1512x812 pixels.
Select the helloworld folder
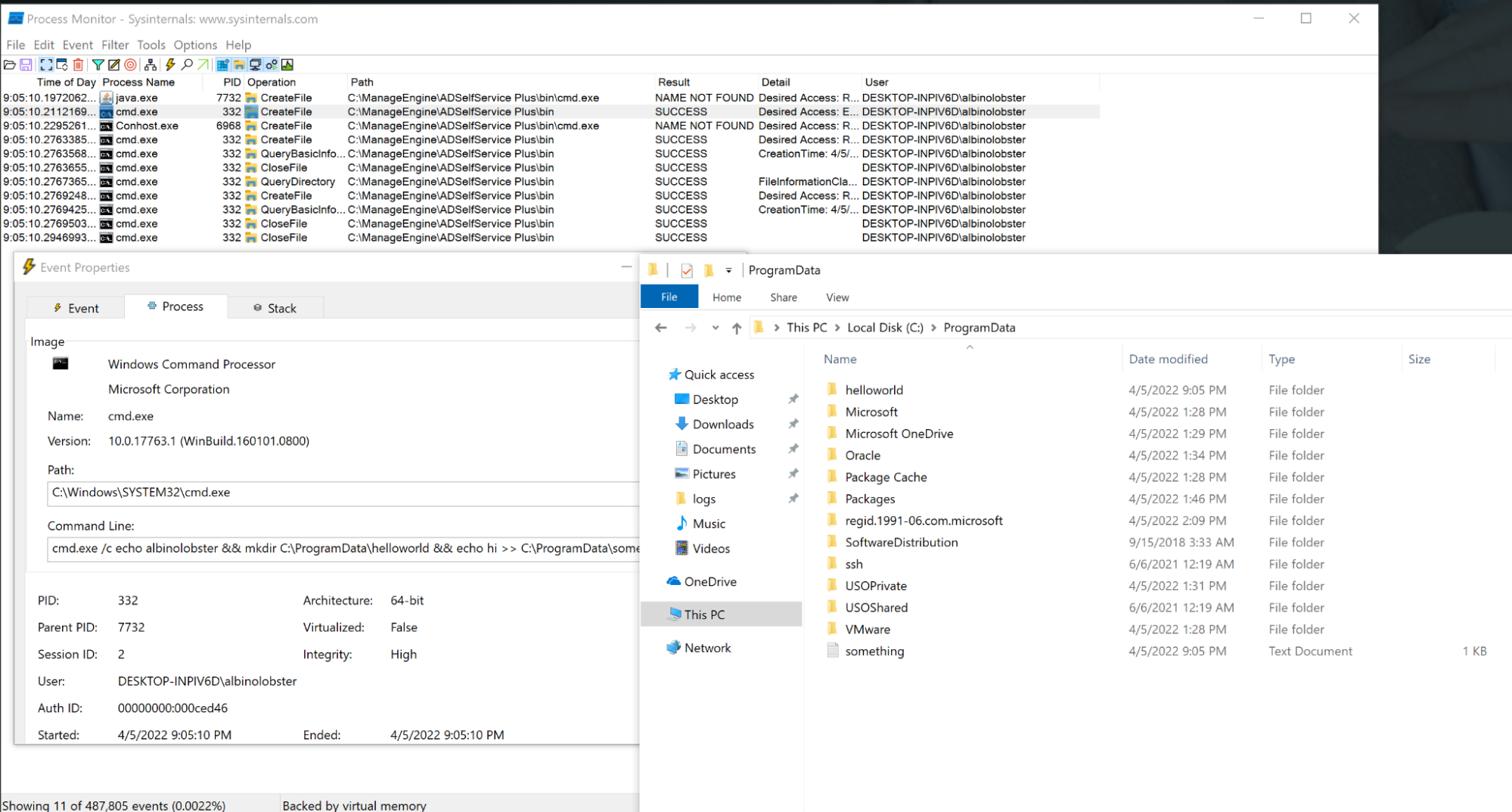[874, 390]
